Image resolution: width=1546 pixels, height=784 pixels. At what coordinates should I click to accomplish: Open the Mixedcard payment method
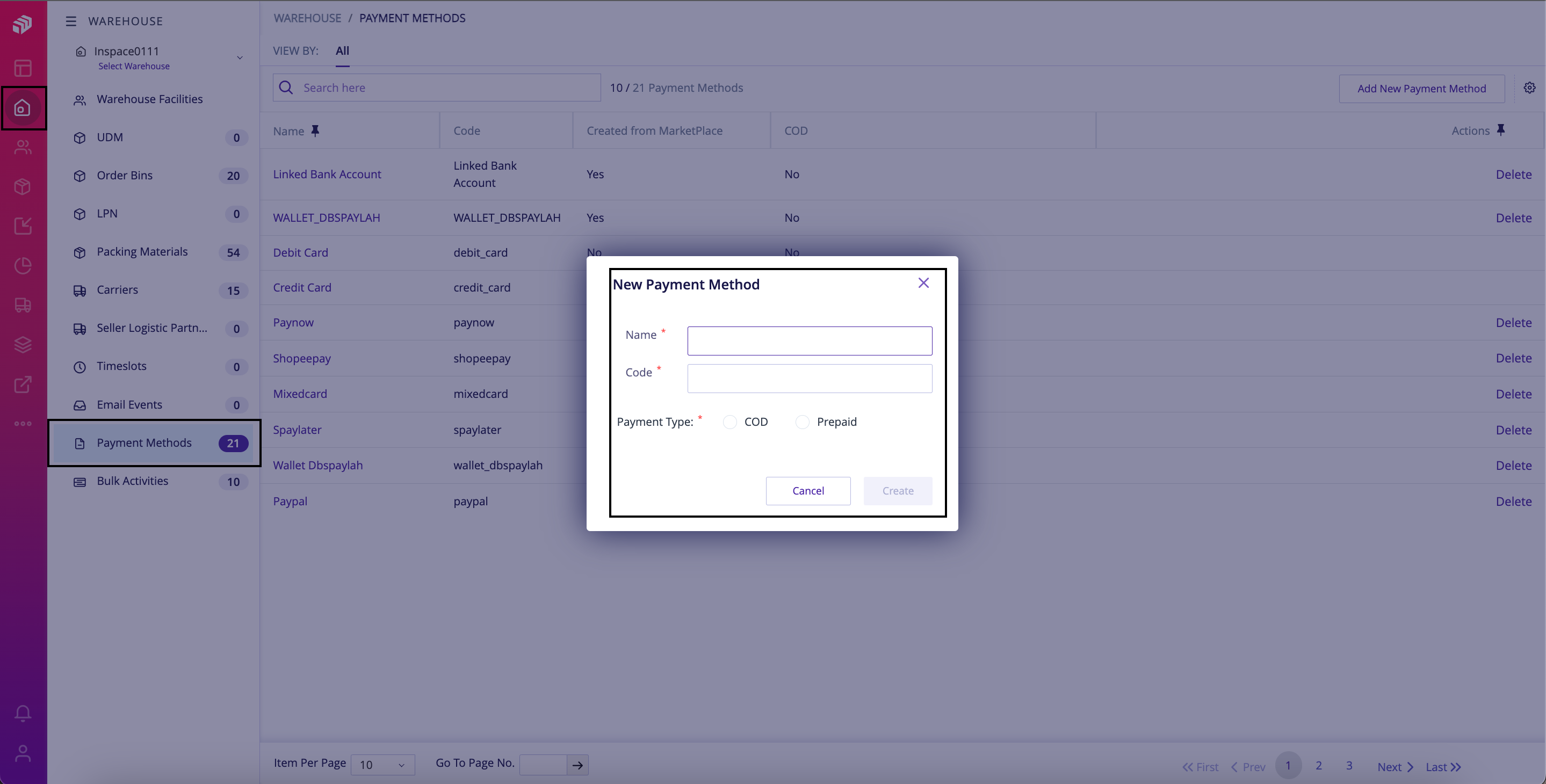[x=300, y=394]
